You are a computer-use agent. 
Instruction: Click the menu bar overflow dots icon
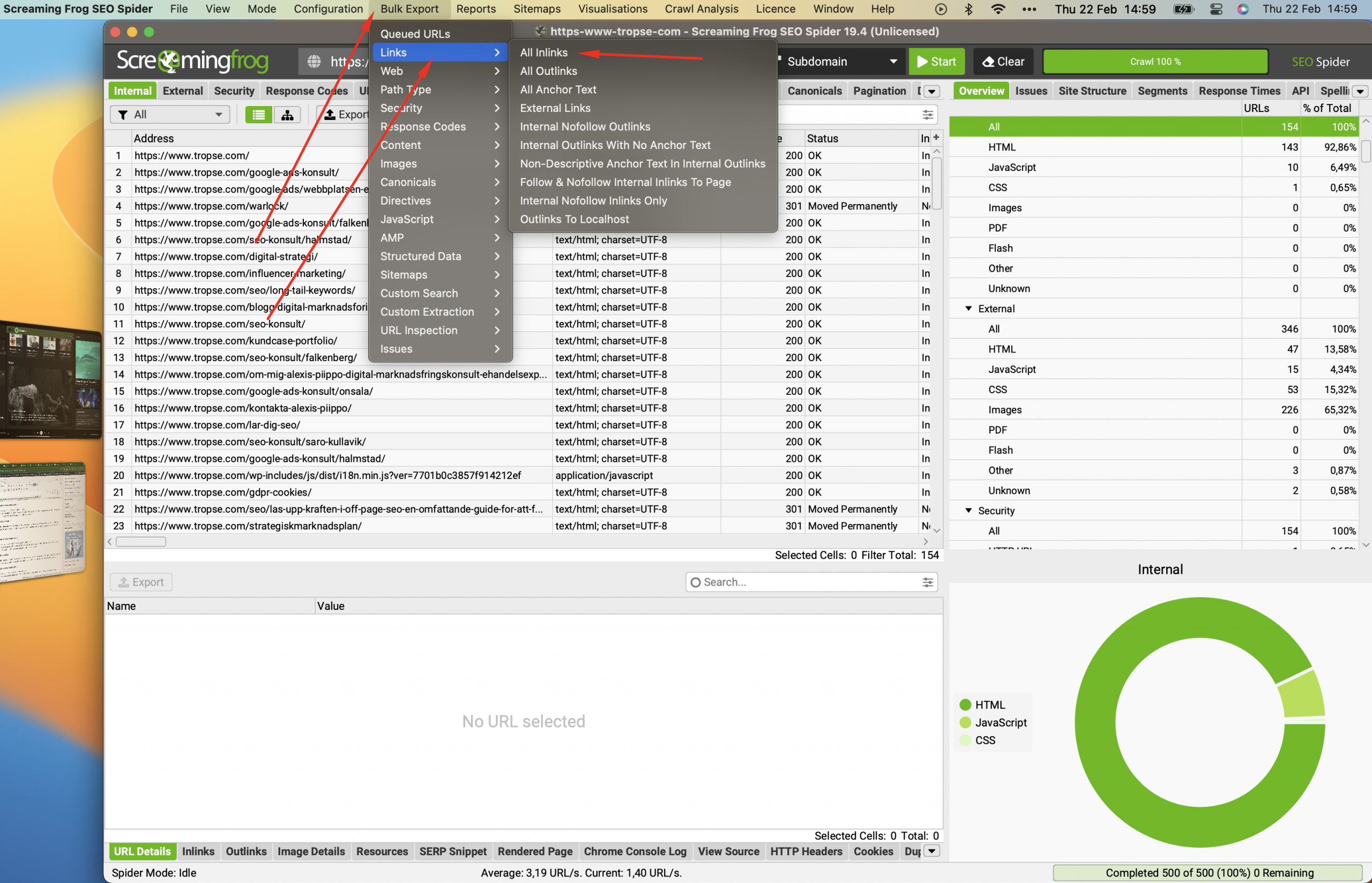[x=1029, y=9]
